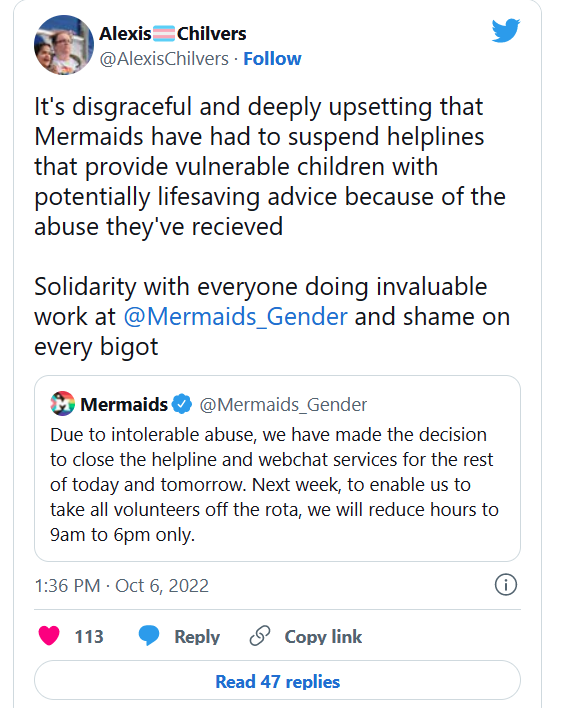Open Alexis Chilvers profile avatar

64,45
